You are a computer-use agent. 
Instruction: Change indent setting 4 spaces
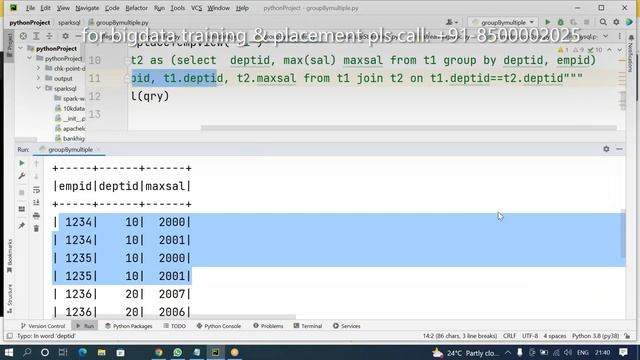[x=554, y=336]
